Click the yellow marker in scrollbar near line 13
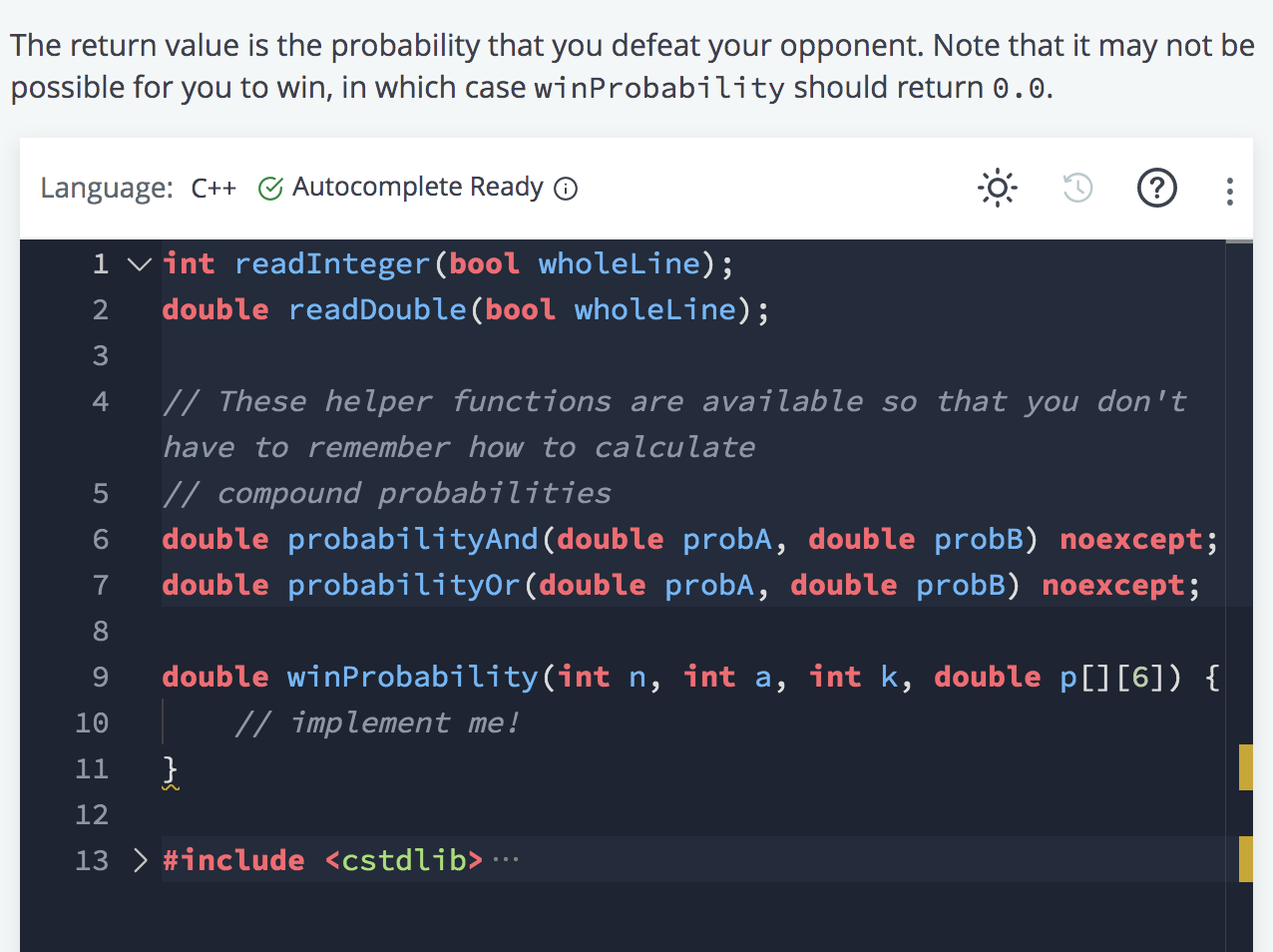The width and height of the screenshot is (1273, 952). [x=1245, y=859]
